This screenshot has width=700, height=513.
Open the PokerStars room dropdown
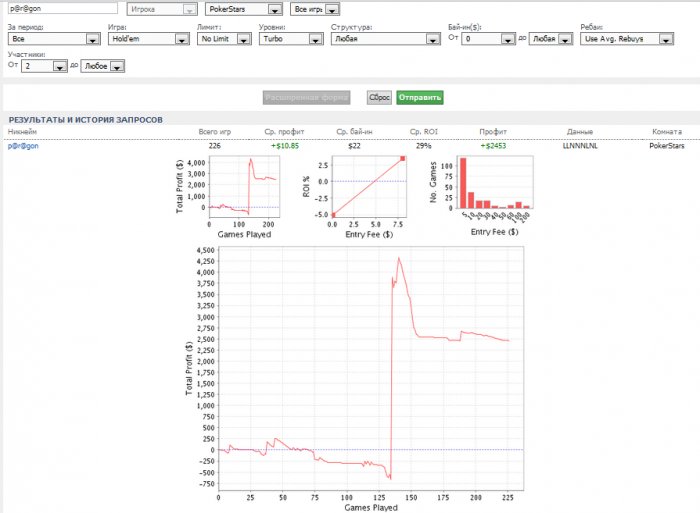(244, 9)
